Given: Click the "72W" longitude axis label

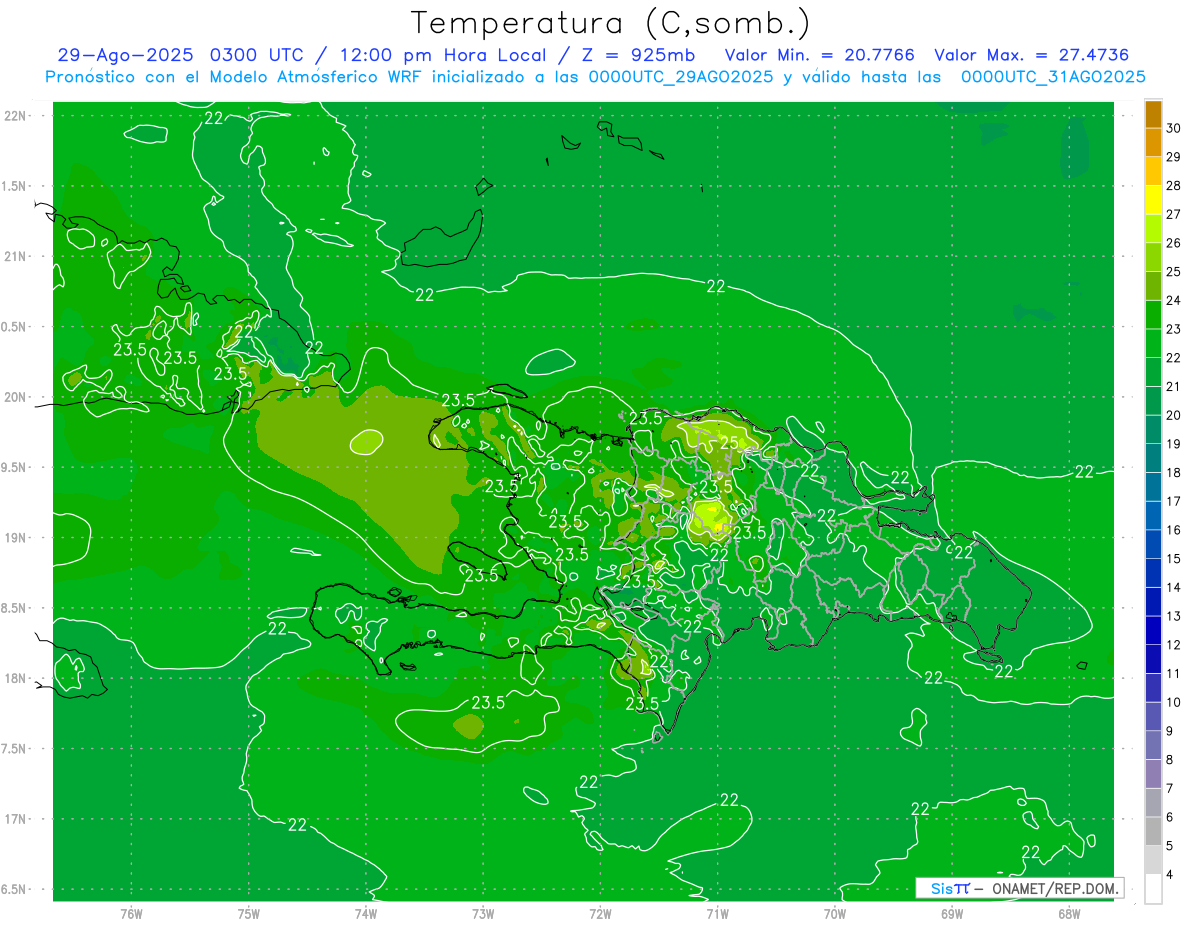Looking at the screenshot, I should 600,914.
